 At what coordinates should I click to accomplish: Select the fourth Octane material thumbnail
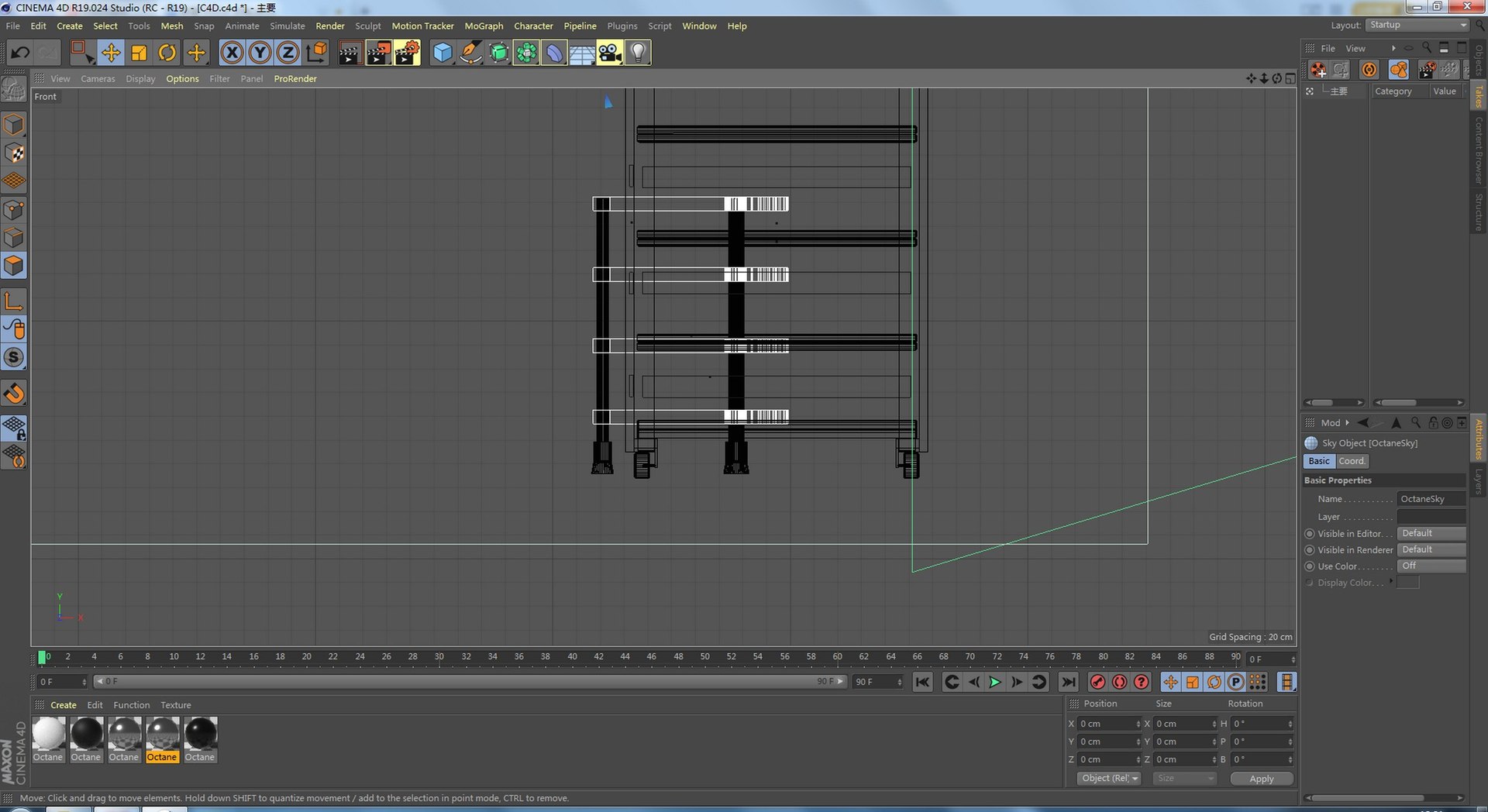coord(163,740)
